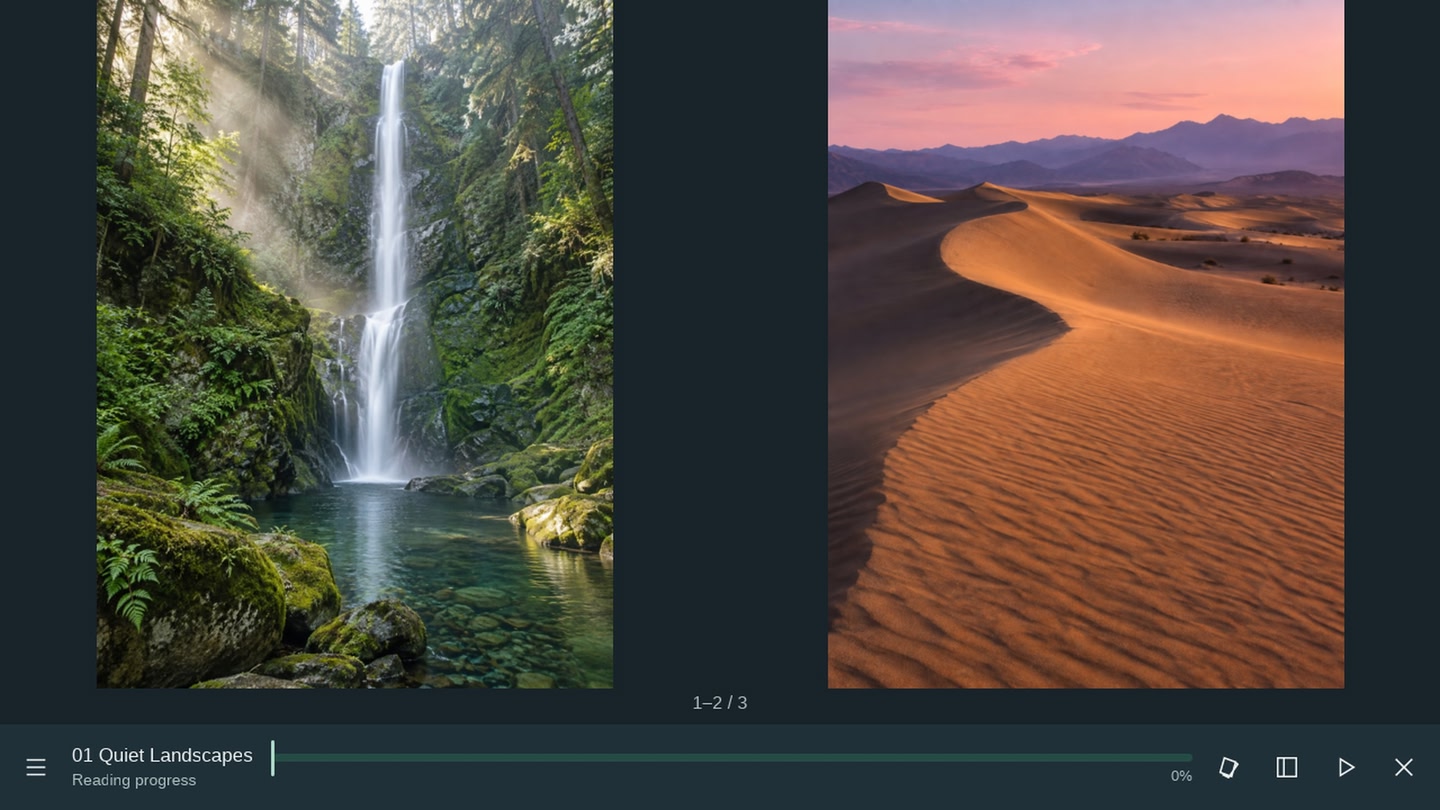Click the "01 Quiet Landscapes" title
The image size is (1440, 810).
click(x=162, y=755)
